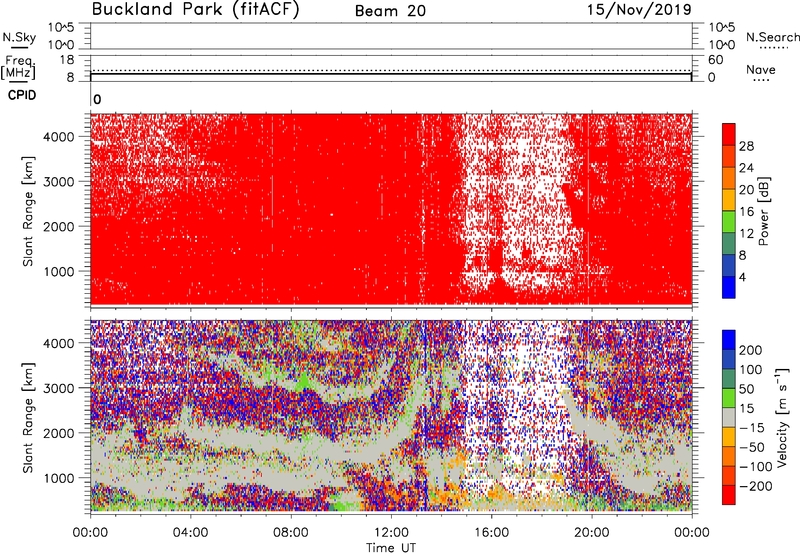Viewport: 800px width, 554px height.
Task: Click the "18" frequency tick label
Action: coord(67,60)
